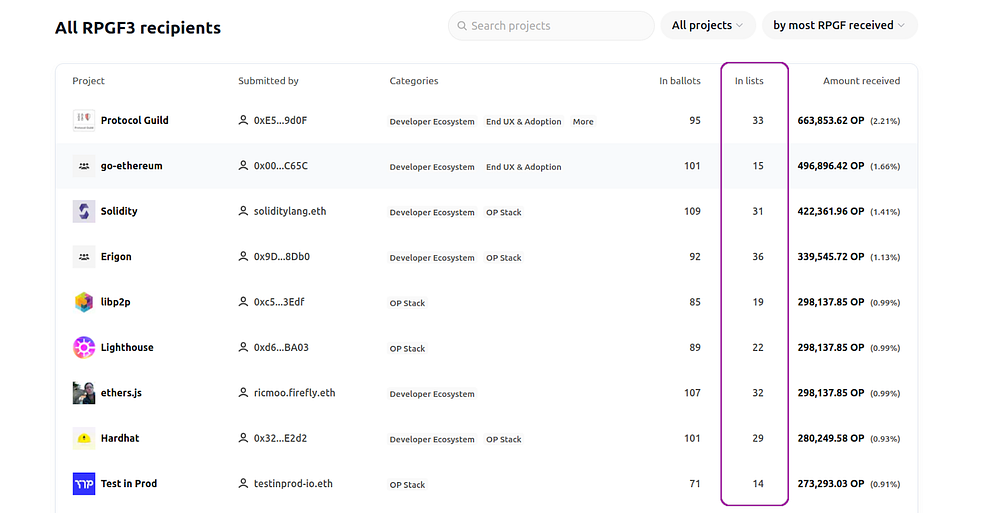Open the Test in Prod project
Viewport: 1000px width, 513px height.
pos(129,484)
